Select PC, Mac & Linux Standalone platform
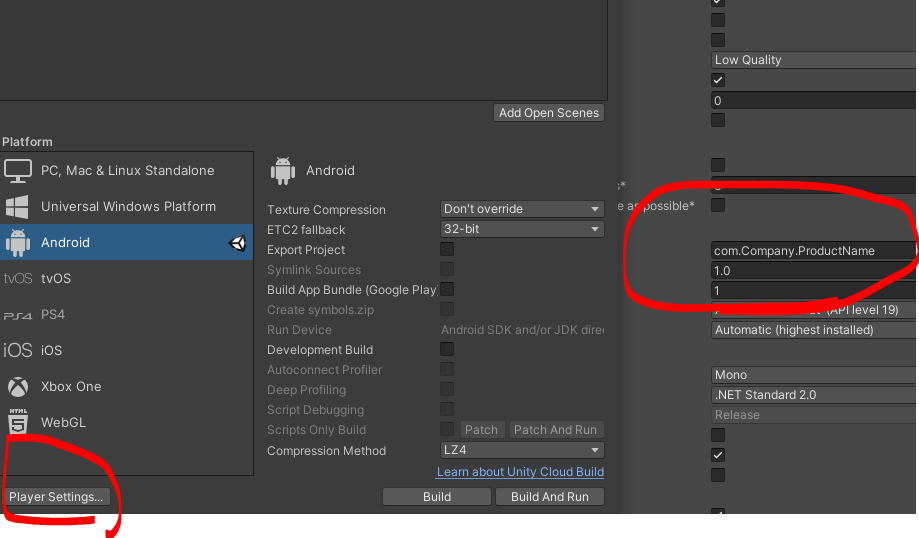This screenshot has width=919, height=538. tap(127, 171)
